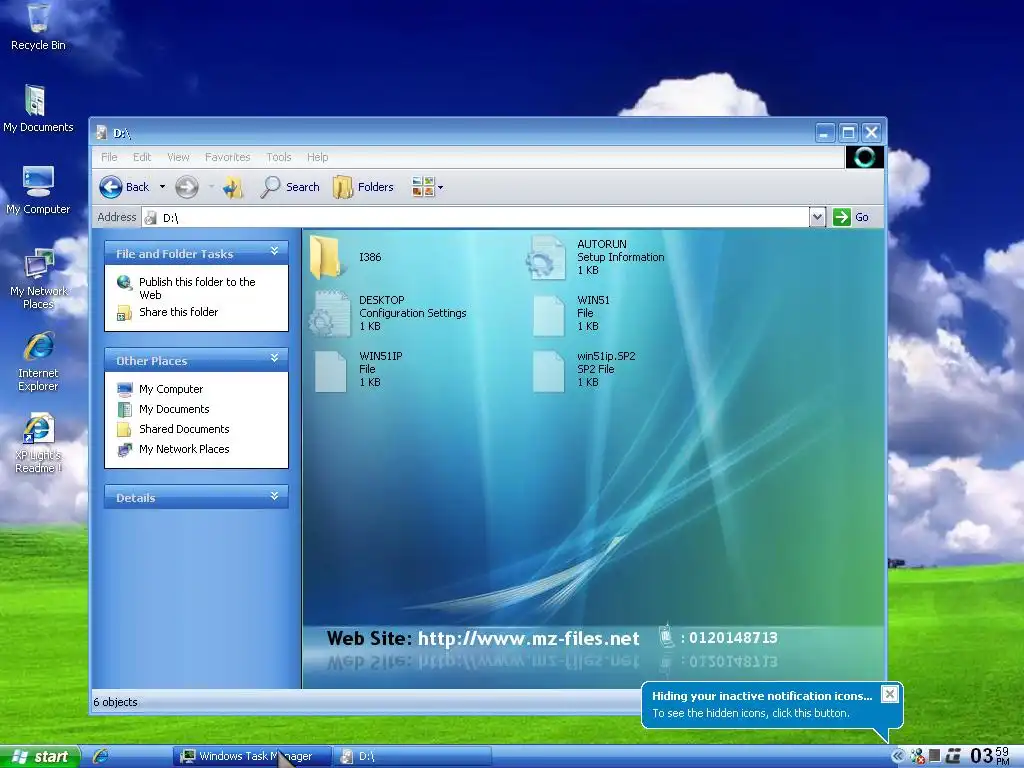The width and height of the screenshot is (1024, 768).
Task: Open the Help menu
Action: click(317, 157)
